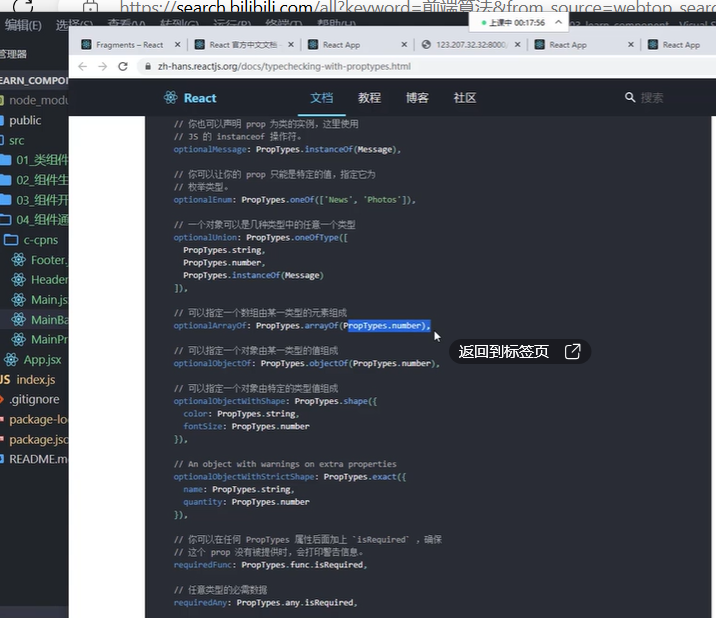
Task: Click the pop-out icon beside 返回到标签页
Action: pos(573,352)
